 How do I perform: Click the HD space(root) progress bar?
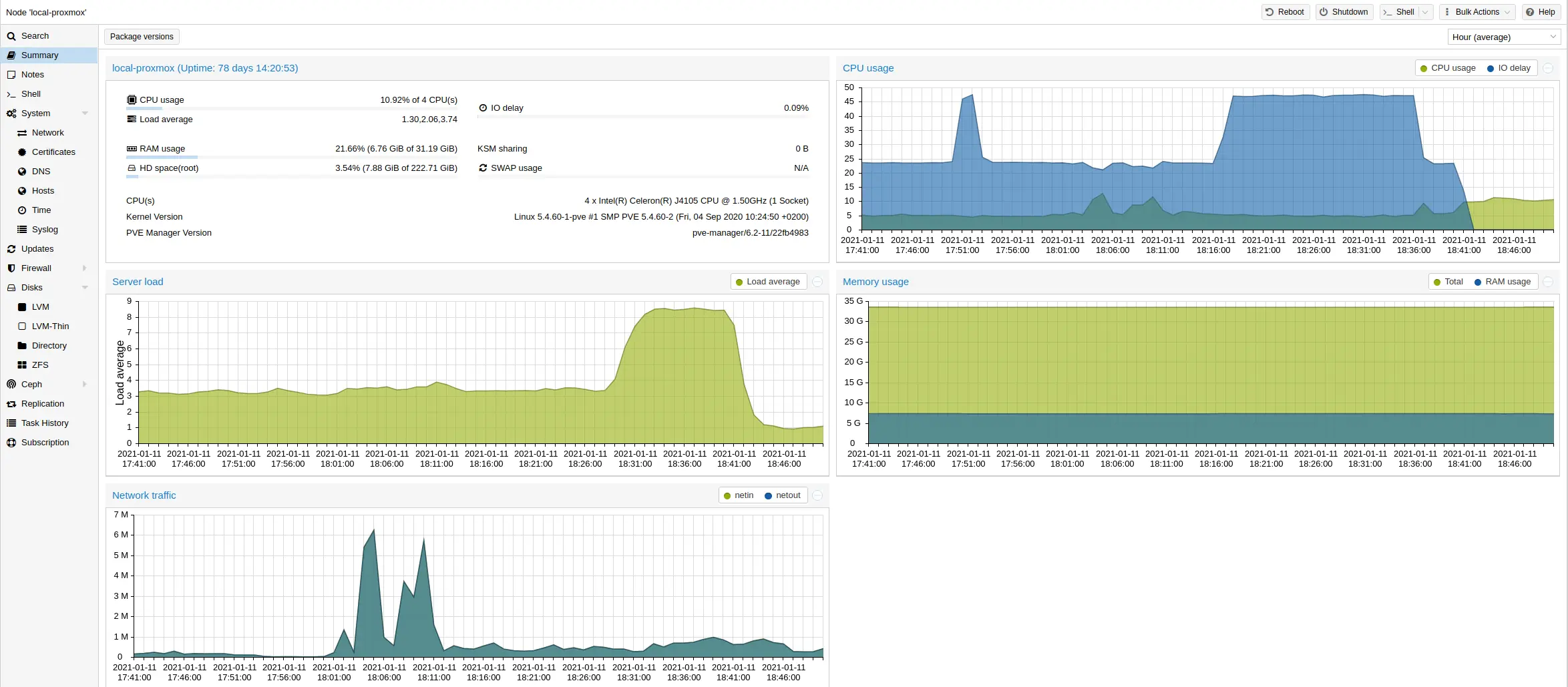(x=292, y=177)
